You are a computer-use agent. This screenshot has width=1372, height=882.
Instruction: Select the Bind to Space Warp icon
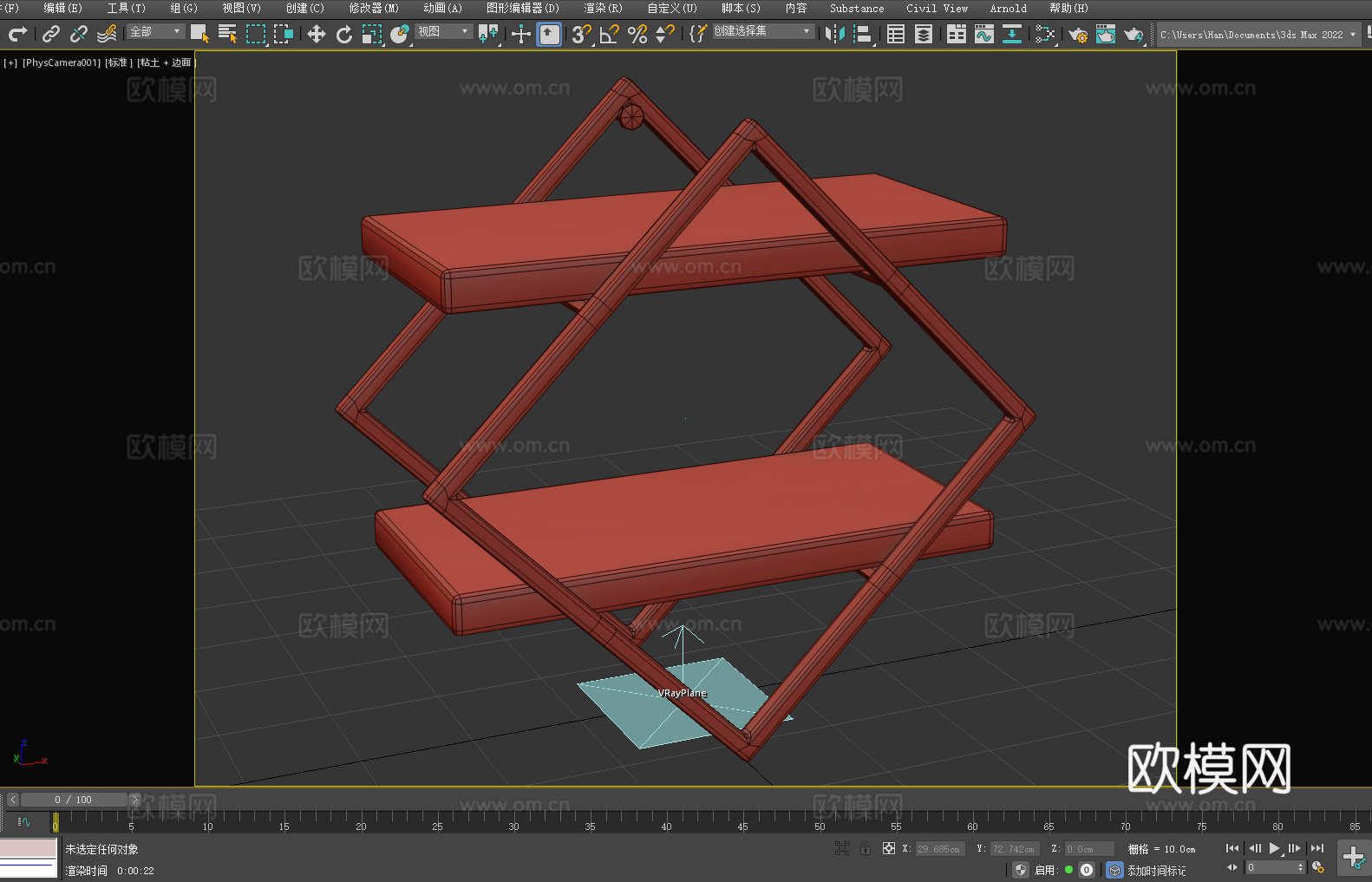pyautogui.click(x=107, y=35)
